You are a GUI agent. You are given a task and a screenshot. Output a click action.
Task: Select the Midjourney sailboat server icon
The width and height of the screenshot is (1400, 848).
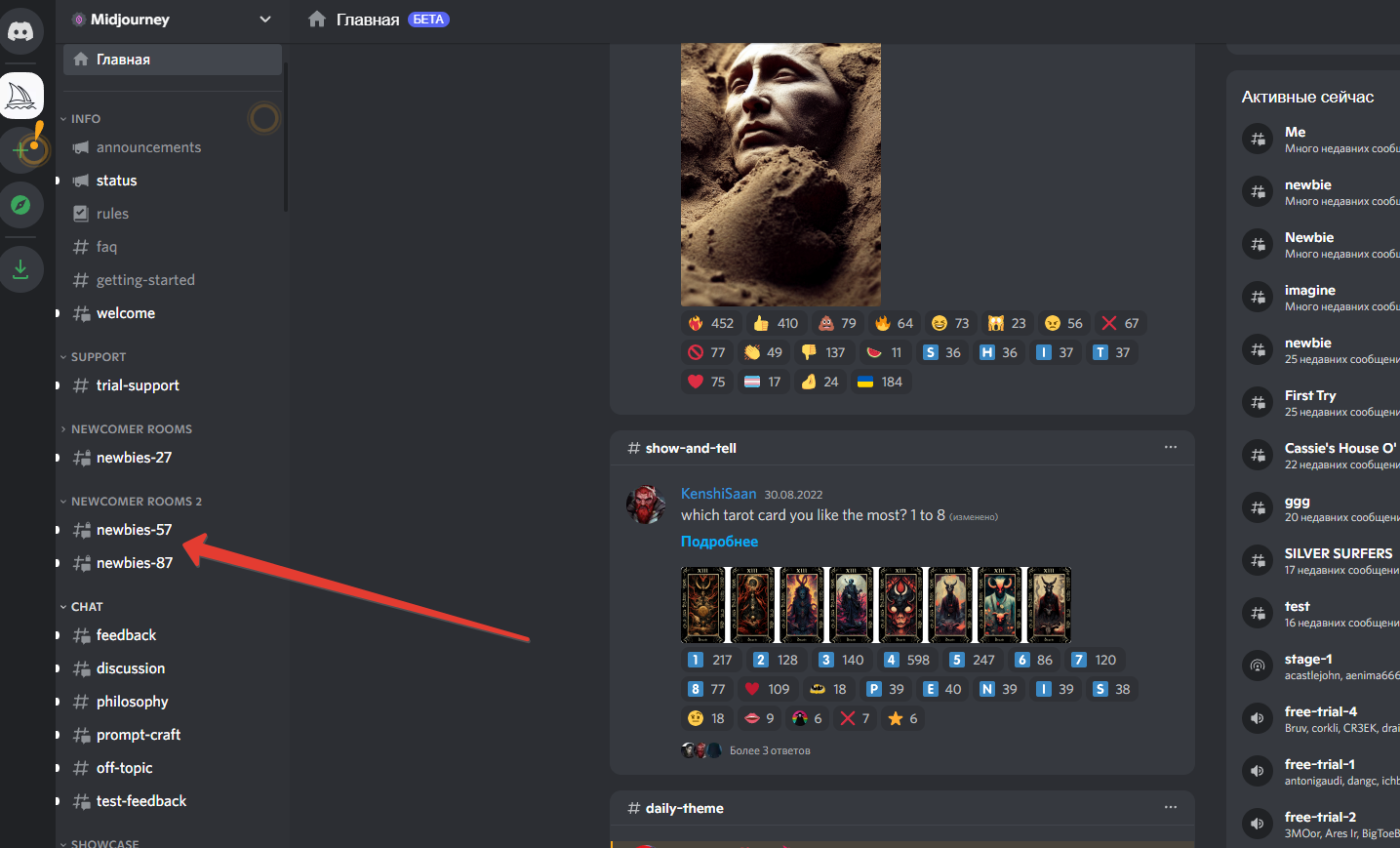(21, 96)
